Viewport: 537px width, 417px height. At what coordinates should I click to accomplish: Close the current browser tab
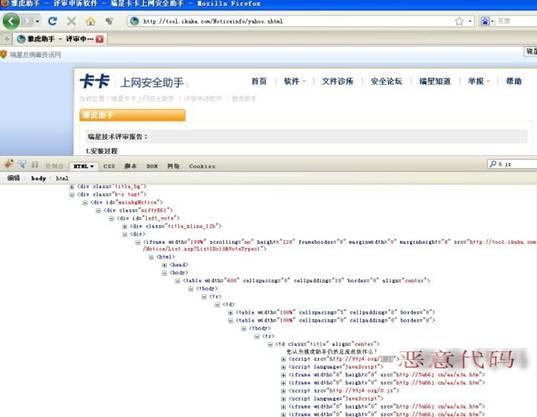pyautogui.click(x=100, y=39)
